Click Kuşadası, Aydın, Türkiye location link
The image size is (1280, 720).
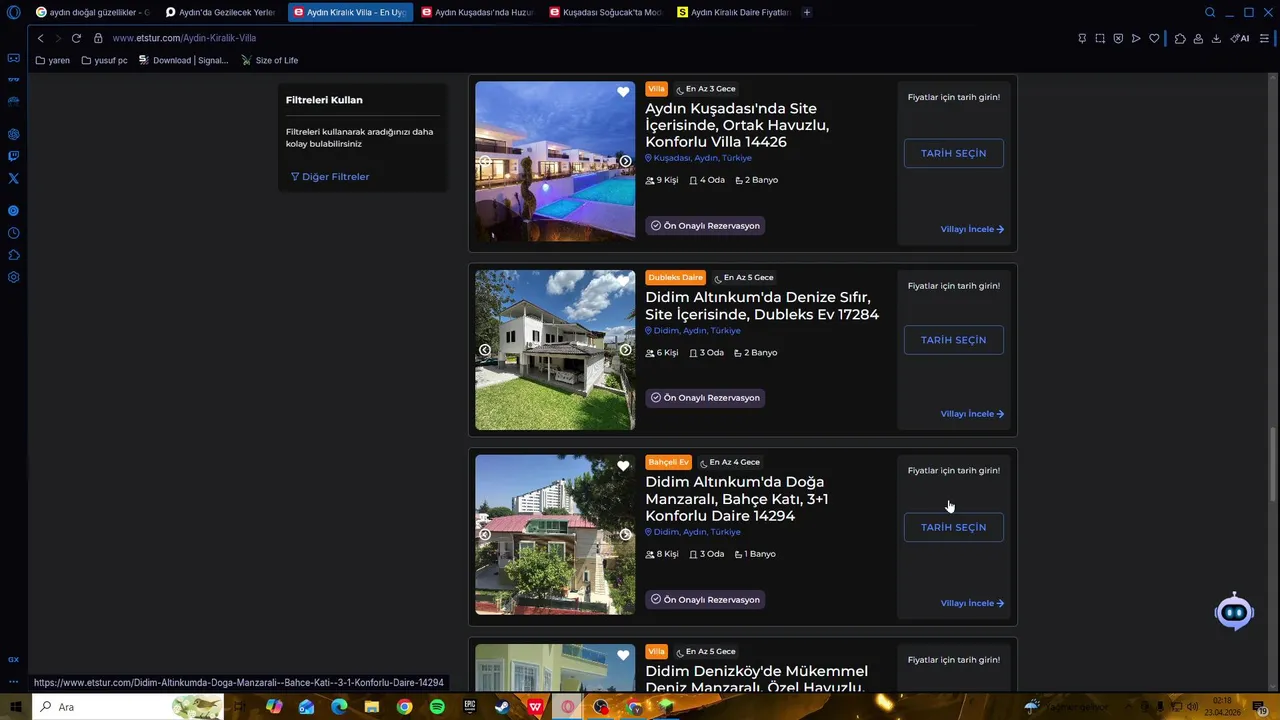698,158
